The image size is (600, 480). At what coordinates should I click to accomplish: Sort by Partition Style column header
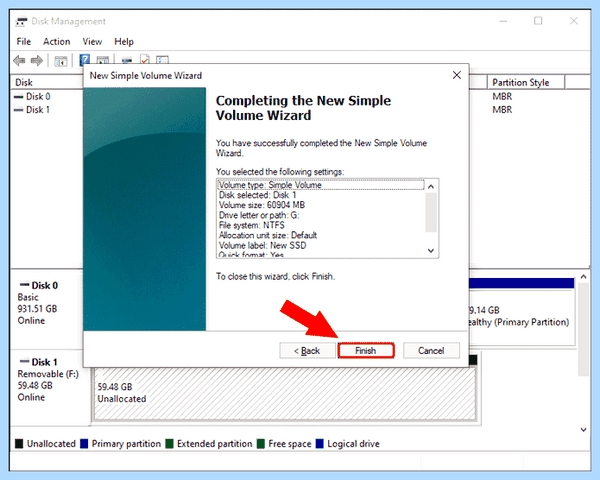tap(526, 82)
